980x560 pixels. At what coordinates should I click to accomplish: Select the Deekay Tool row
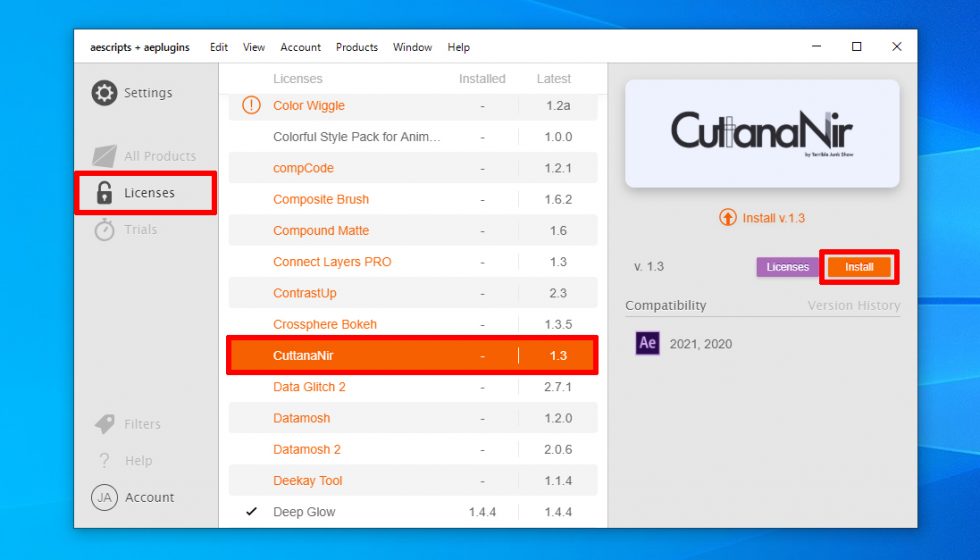(413, 481)
